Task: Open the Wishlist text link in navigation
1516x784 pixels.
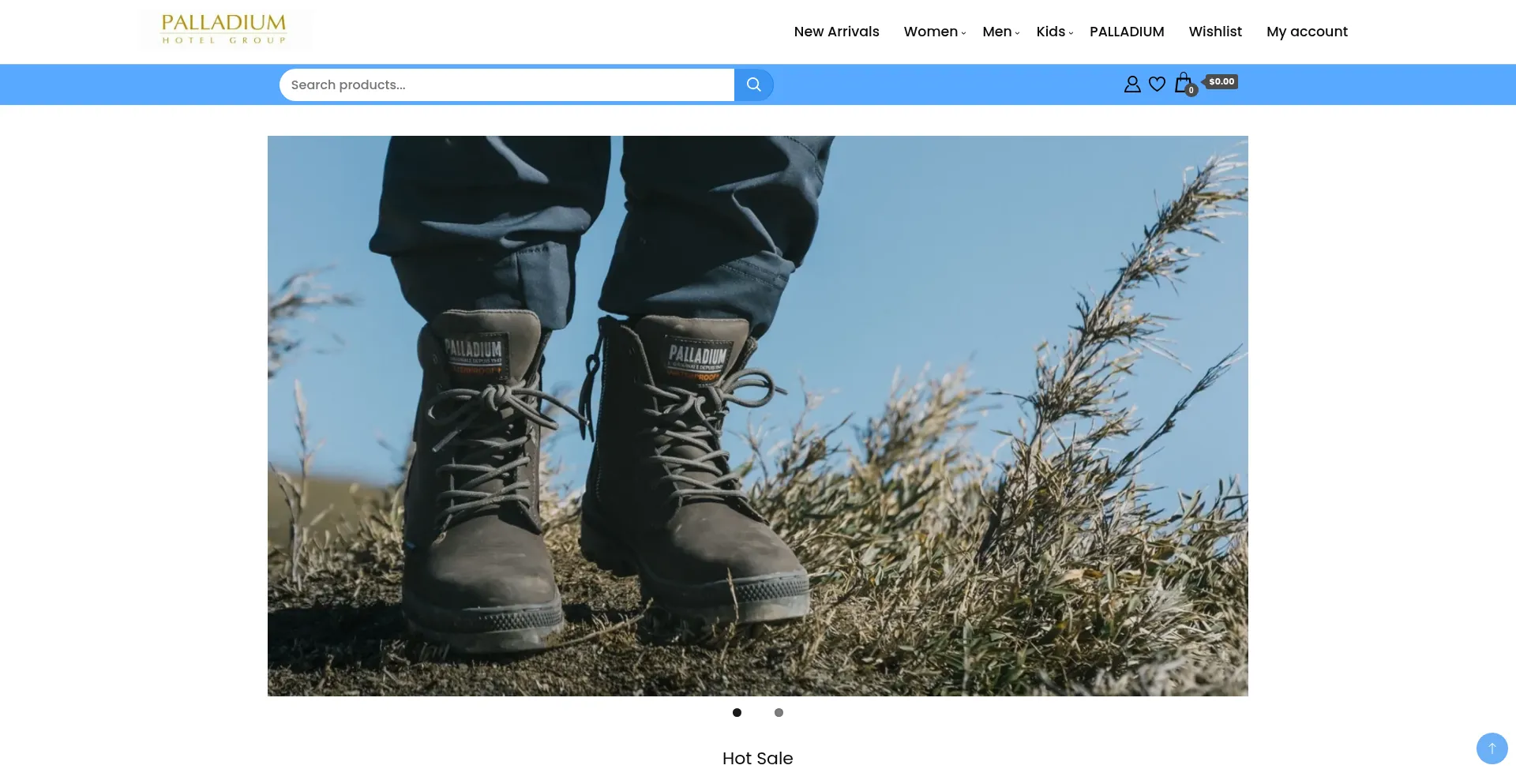Action: (1215, 32)
